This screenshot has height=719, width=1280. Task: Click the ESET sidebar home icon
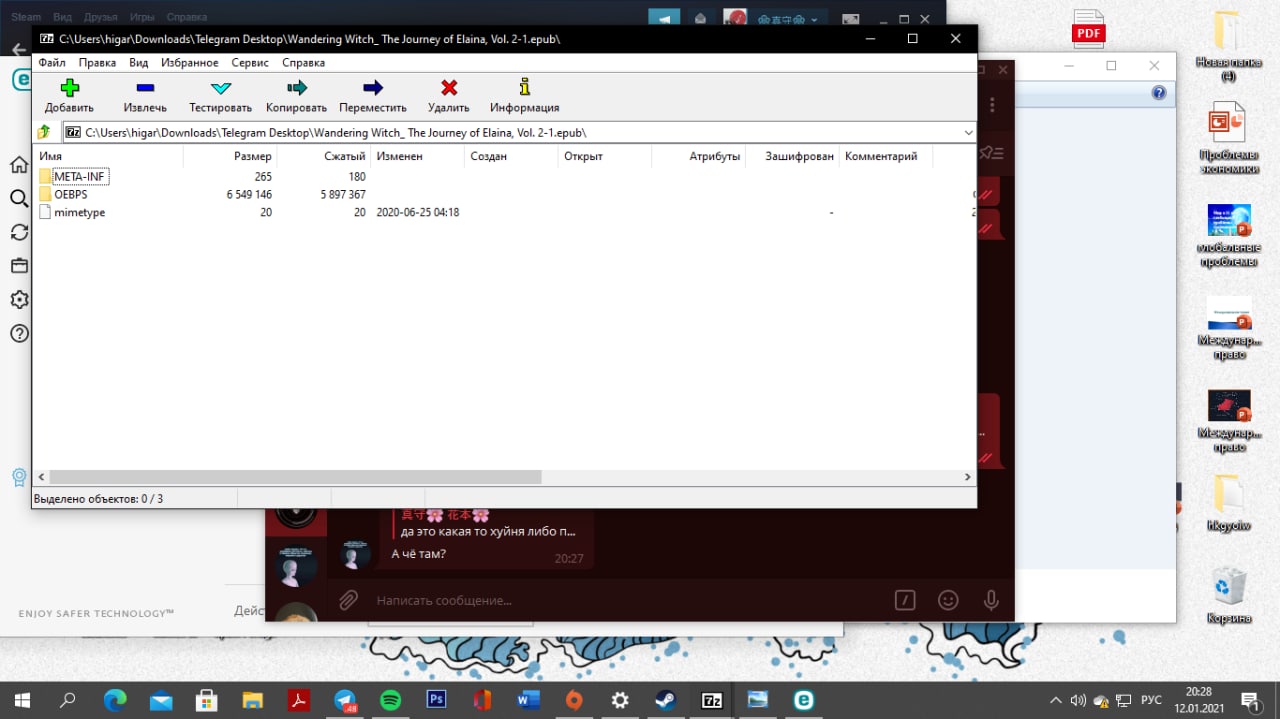pos(19,165)
